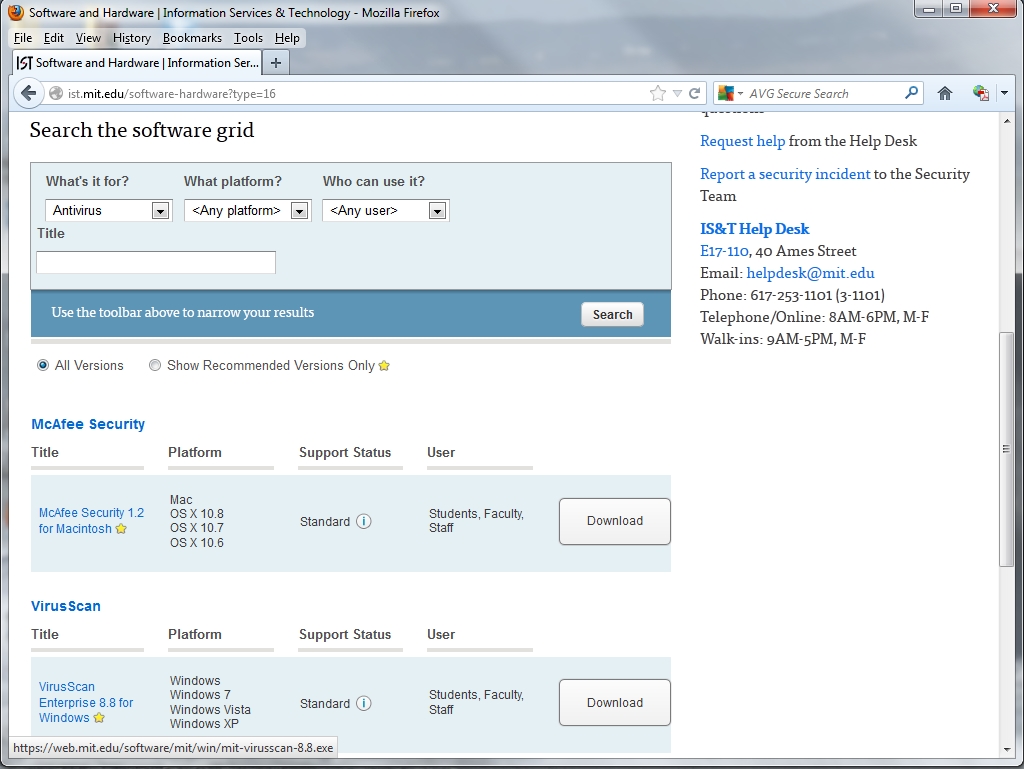Click the Title text input field
The image size is (1024, 769).
click(156, 263)
